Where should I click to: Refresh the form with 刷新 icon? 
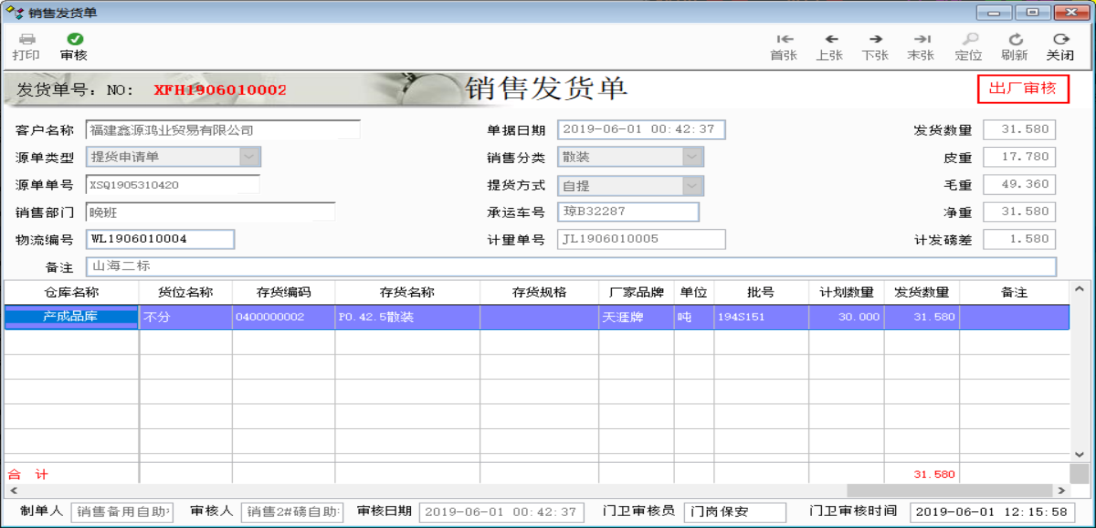1014,40
